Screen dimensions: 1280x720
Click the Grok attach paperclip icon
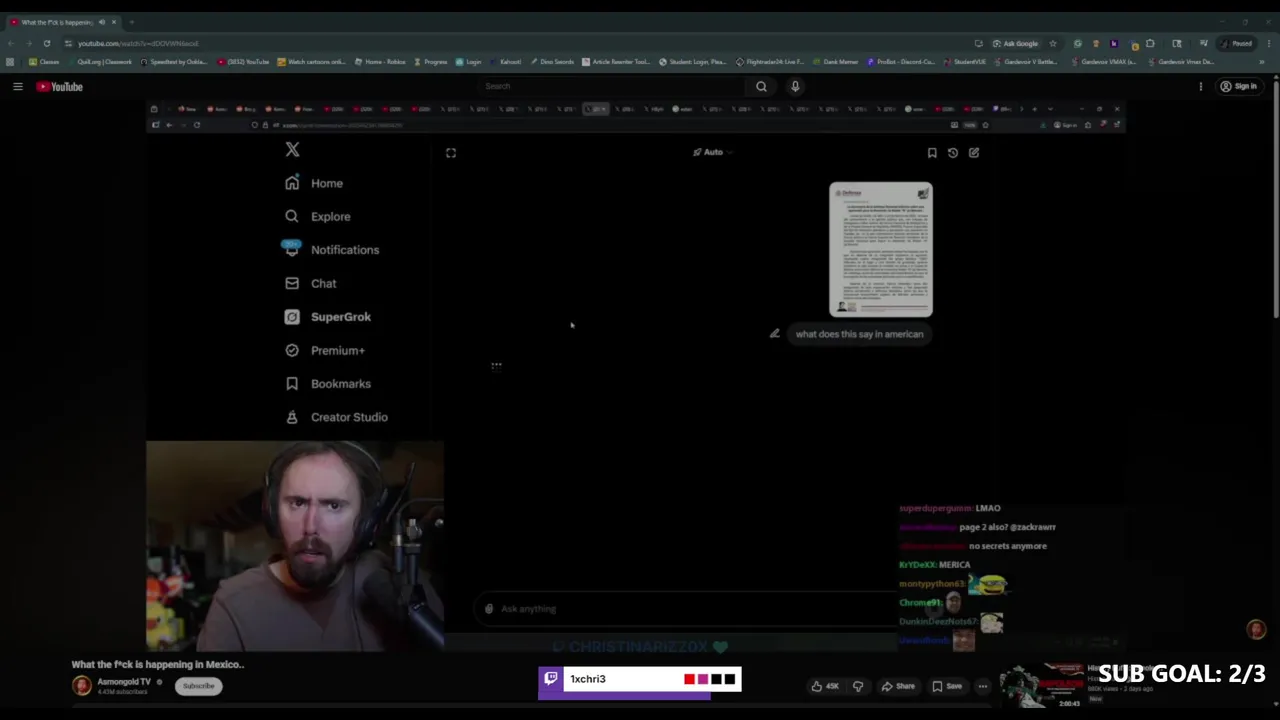point(489,609)
